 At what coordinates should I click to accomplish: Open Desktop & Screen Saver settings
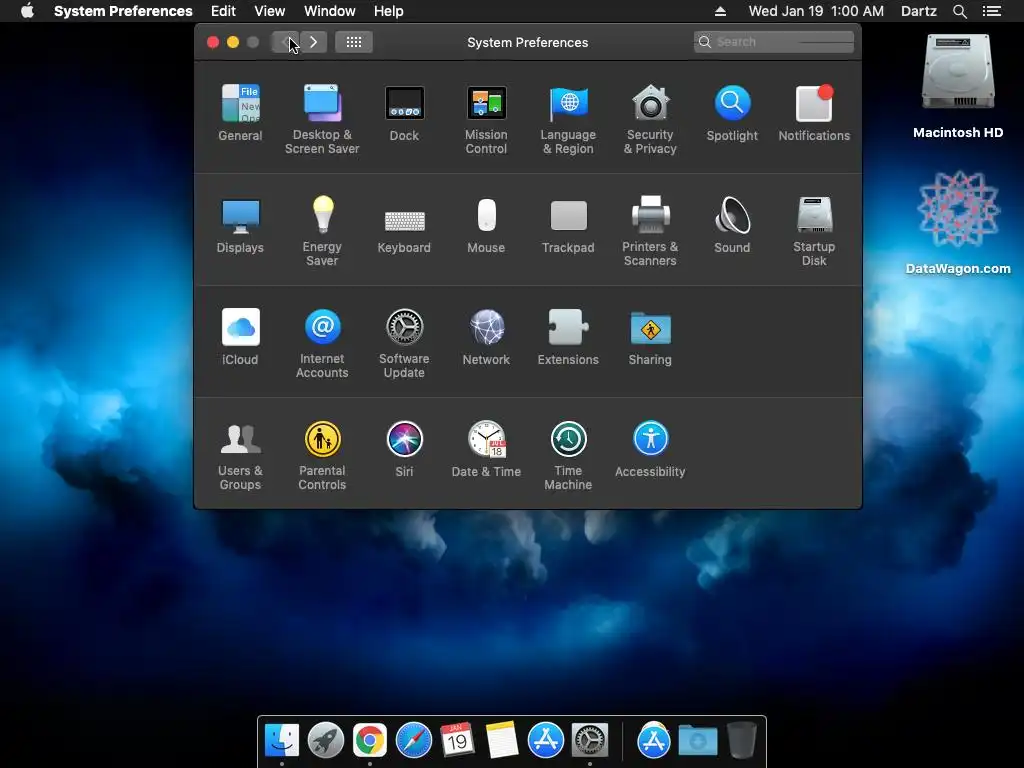(x=322, y=119)
